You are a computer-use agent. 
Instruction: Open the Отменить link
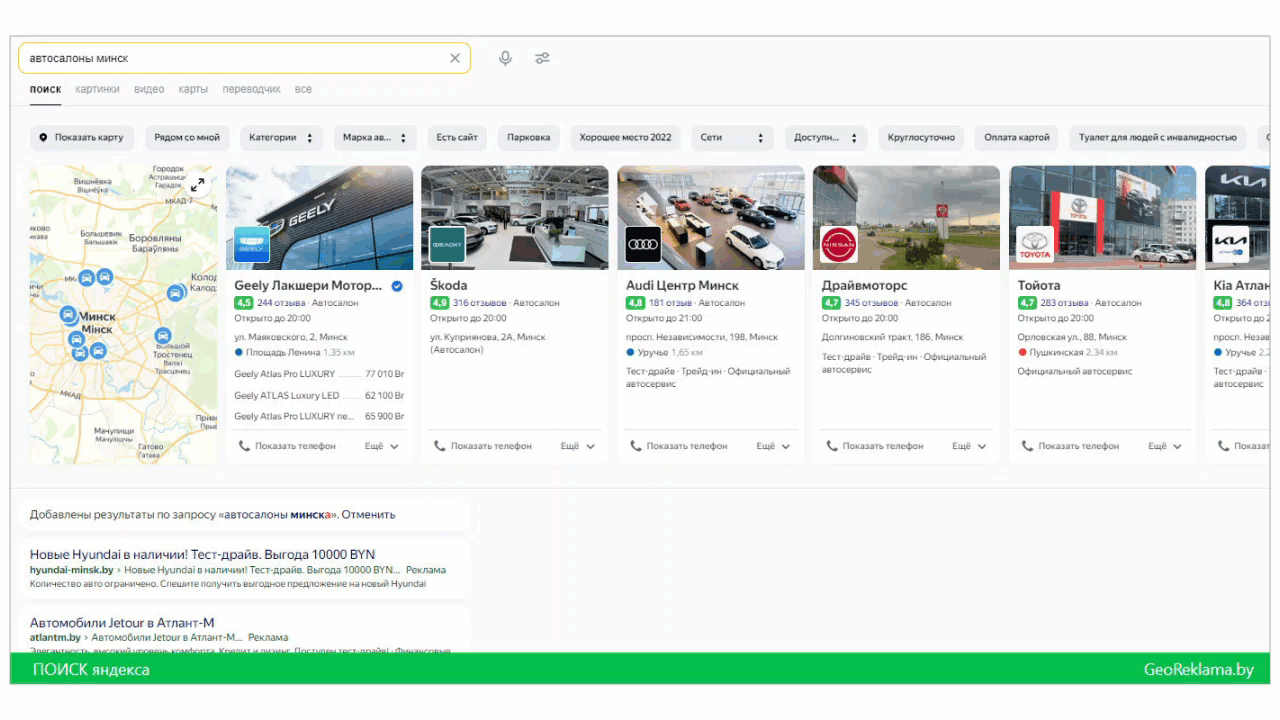pyautogui.click(x=370, y=515)
